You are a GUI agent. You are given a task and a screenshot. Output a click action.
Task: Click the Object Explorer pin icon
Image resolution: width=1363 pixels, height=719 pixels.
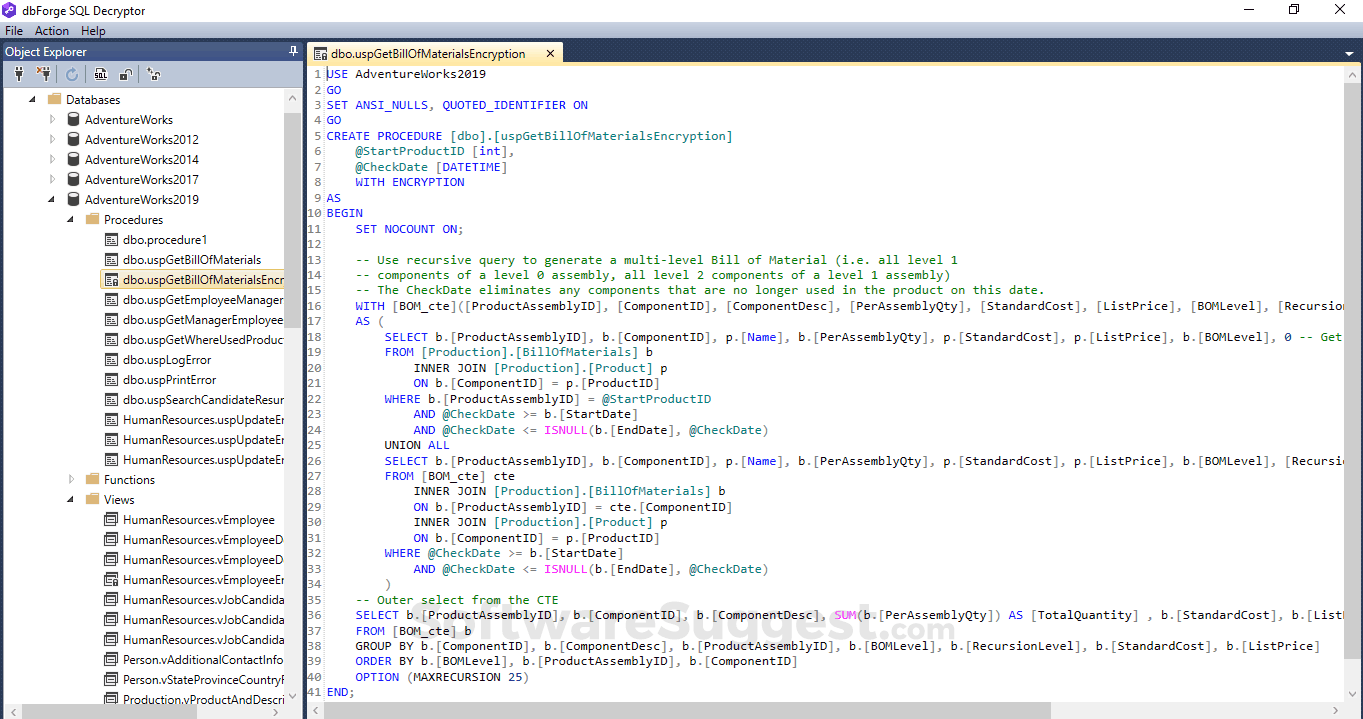(293, 51)
